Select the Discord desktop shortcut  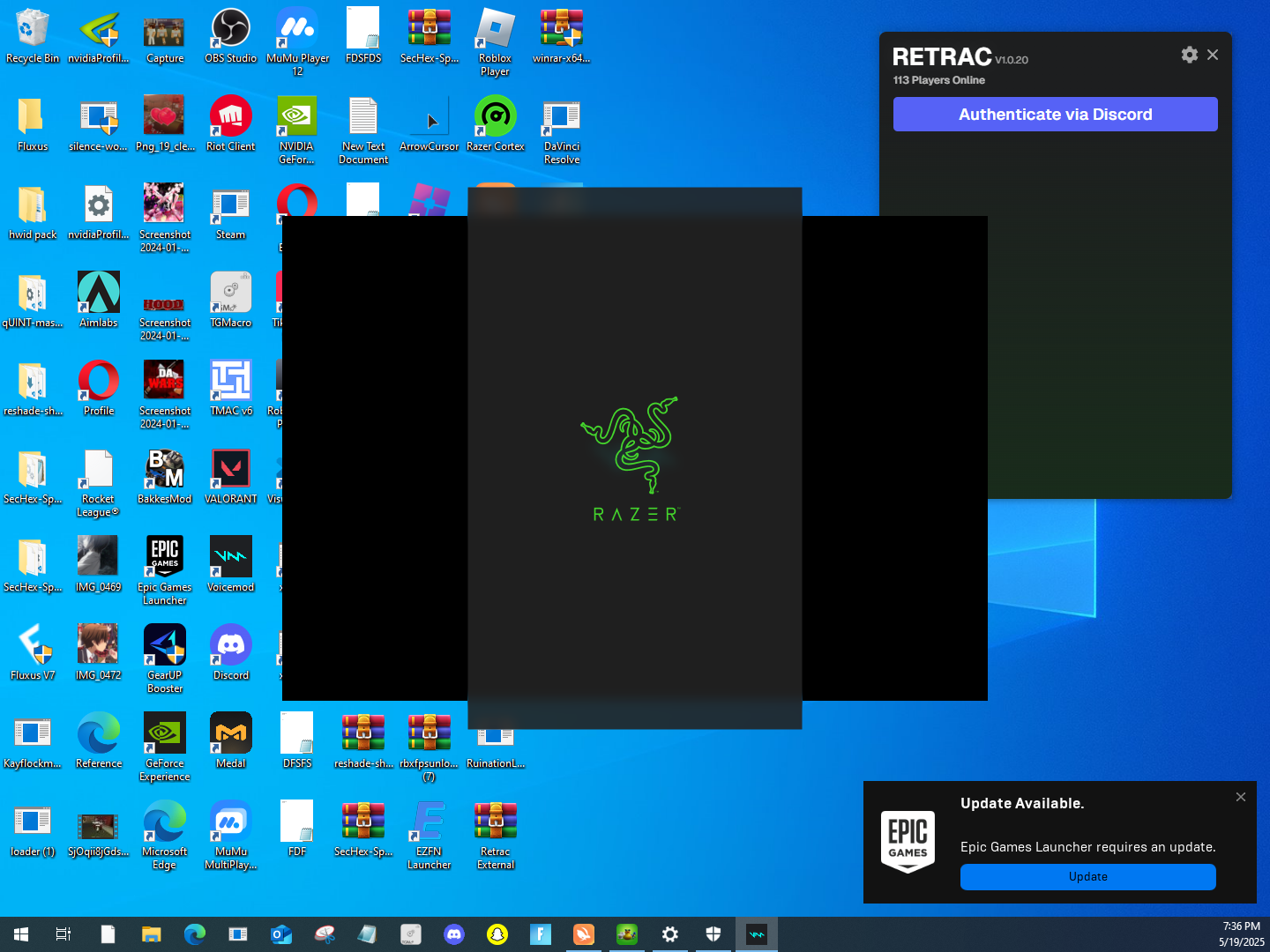click(231, 653)
